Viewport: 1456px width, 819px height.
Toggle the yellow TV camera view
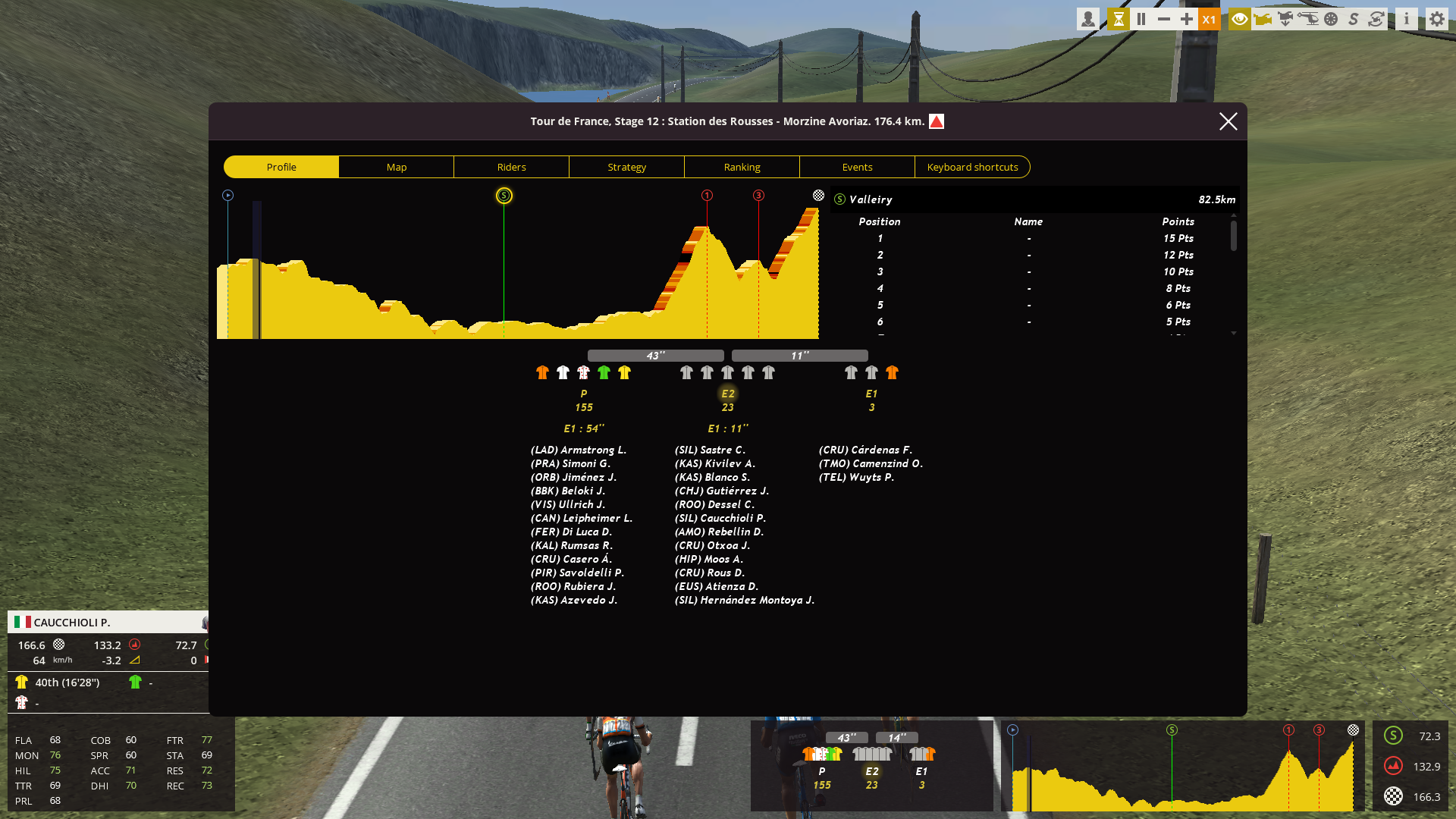(1263, 19)
